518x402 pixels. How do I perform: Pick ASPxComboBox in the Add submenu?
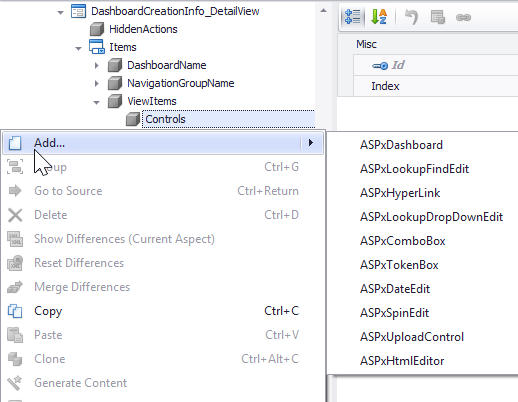[x=403, y=241]
